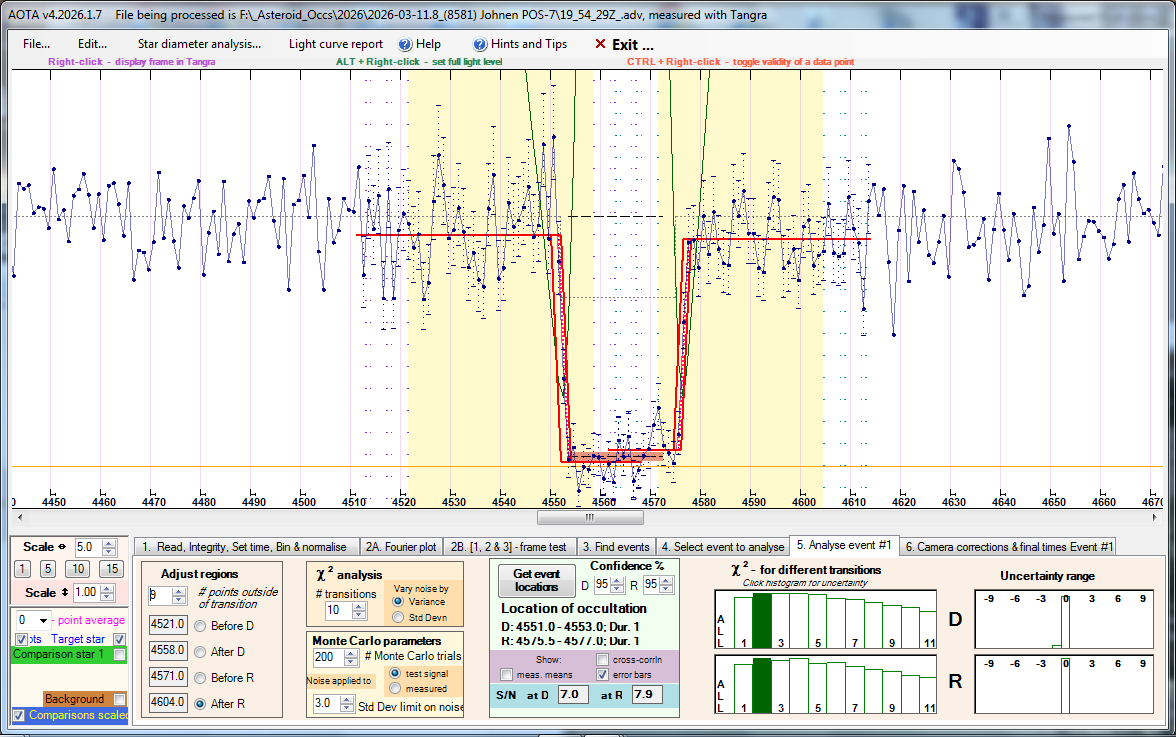Click the red X Exit item
This screenshot has width=1176, height=737.
coord(624,44)
